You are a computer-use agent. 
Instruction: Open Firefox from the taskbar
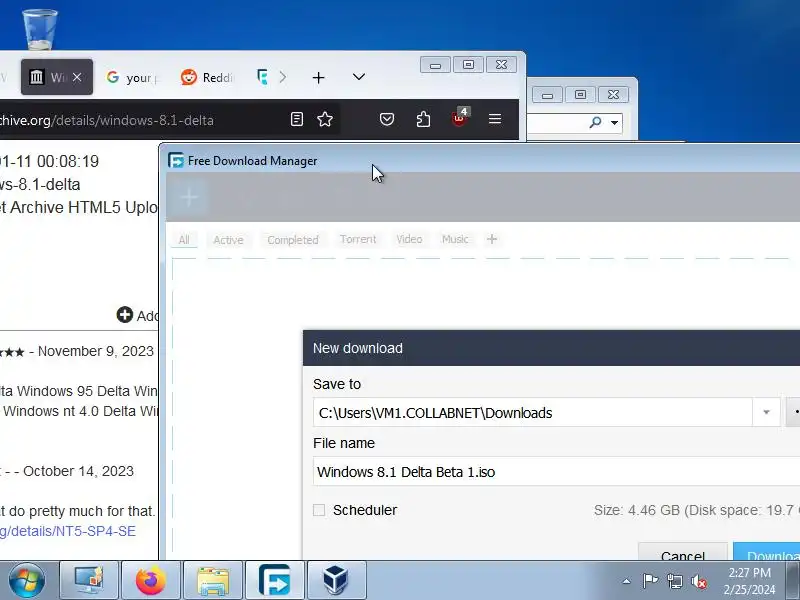[x=151, y=580]
